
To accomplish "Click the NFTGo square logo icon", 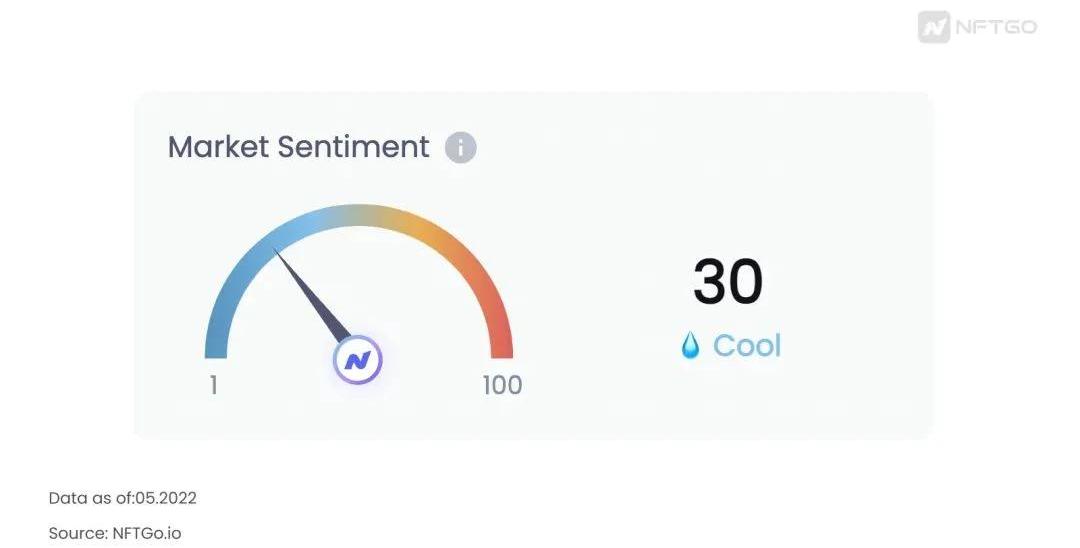I will coord(934,27).
